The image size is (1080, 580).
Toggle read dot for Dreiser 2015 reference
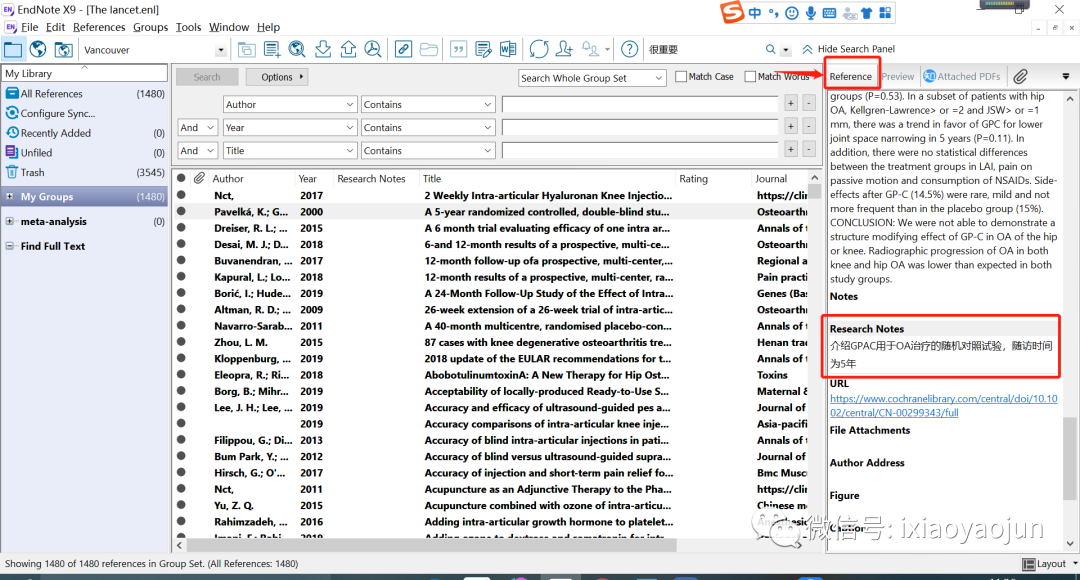pyautogui.click(x=182, y=228)
